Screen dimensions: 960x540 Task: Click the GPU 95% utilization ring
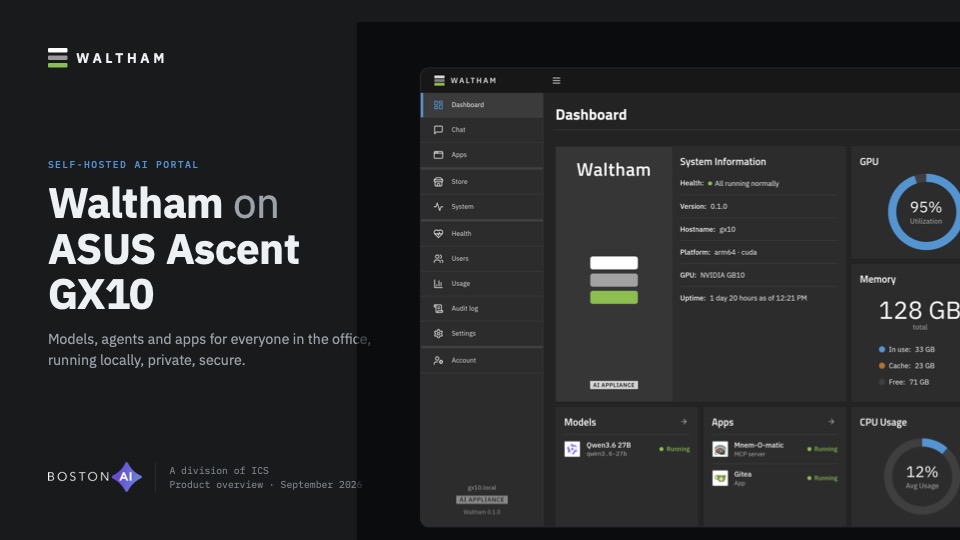(925, 212)
